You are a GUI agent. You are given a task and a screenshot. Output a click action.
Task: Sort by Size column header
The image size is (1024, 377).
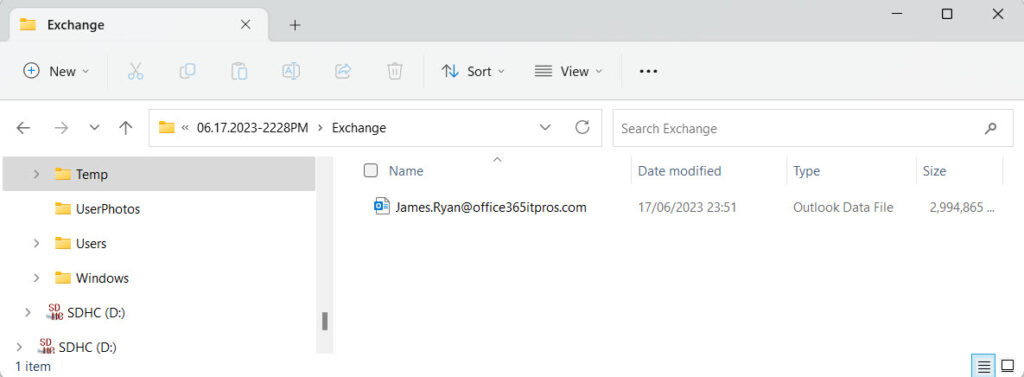[x=934, y=171]
